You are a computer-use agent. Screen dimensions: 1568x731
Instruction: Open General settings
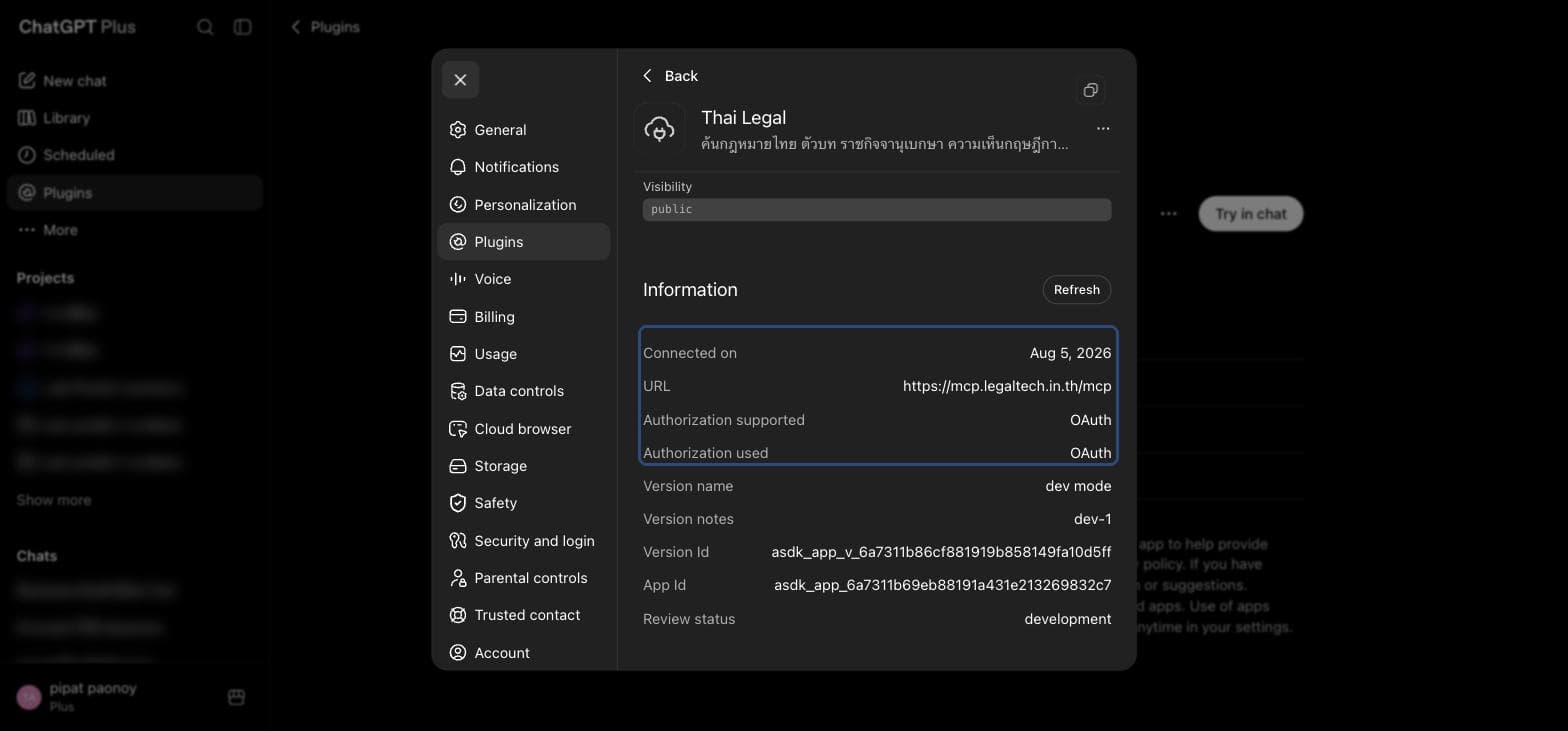(x=523, y=130)
